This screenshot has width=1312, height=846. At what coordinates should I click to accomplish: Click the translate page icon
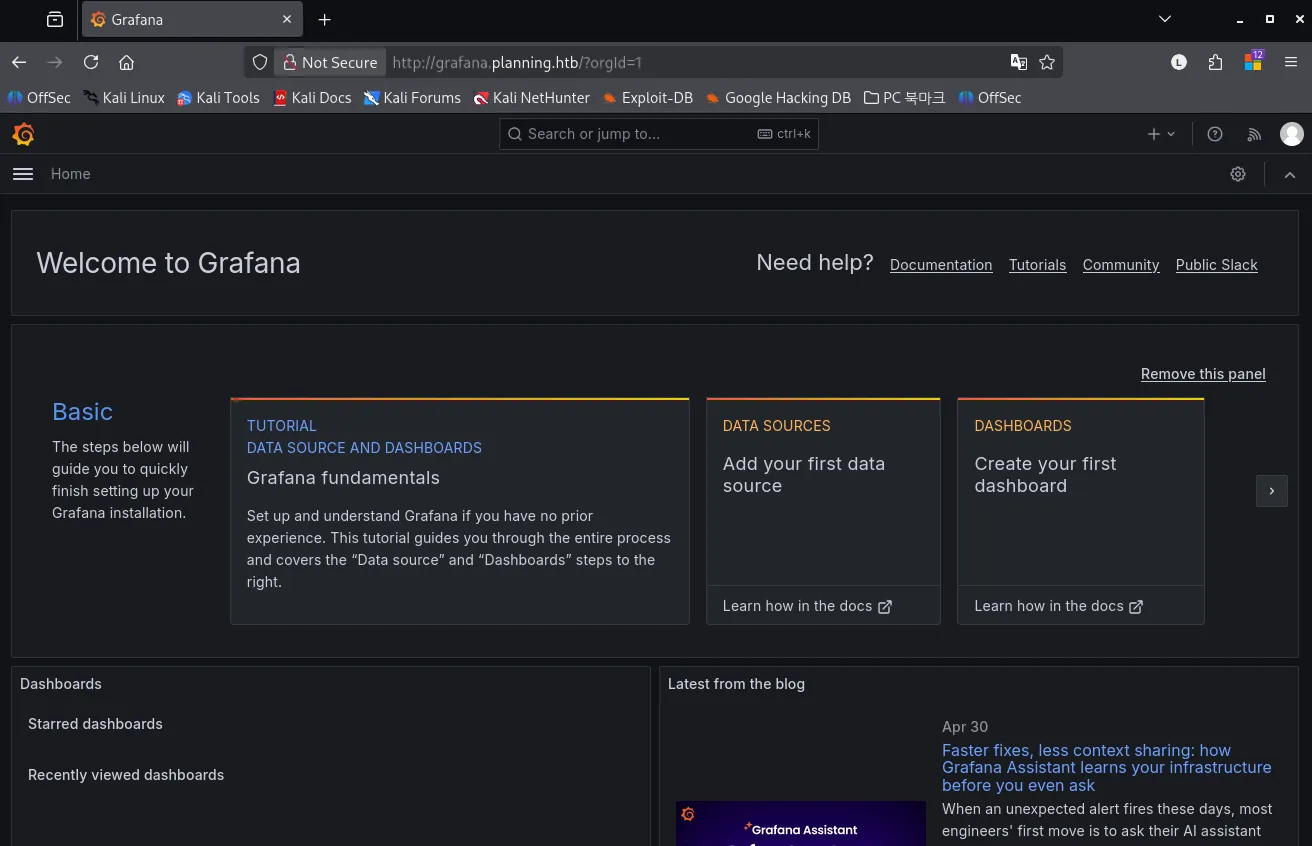[1019, 62]
